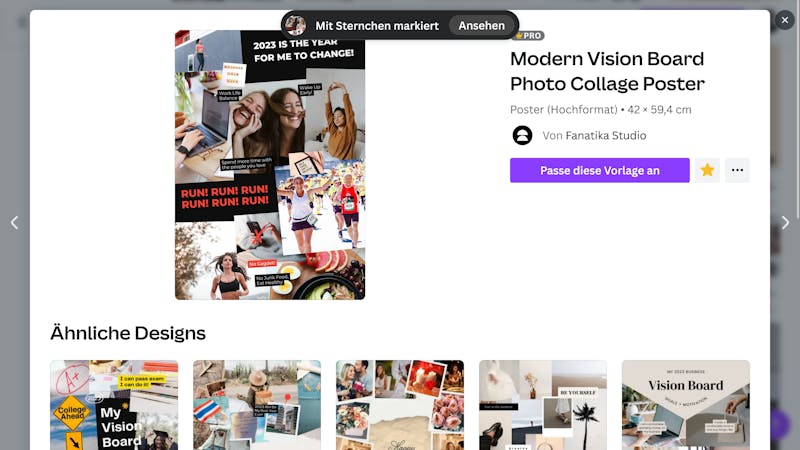Open the three-dot more options menu

coord(737,170)
